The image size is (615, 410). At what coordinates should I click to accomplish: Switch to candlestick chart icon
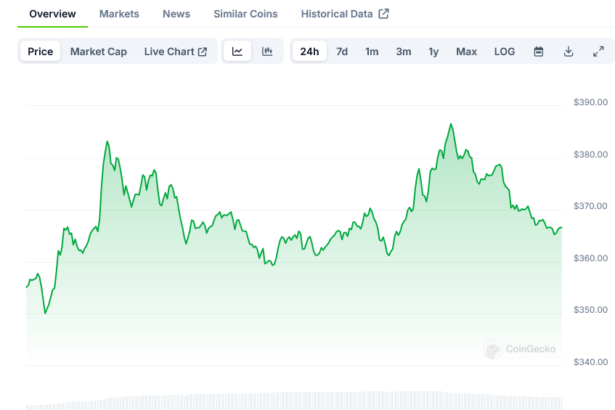[x=267, y=52]
